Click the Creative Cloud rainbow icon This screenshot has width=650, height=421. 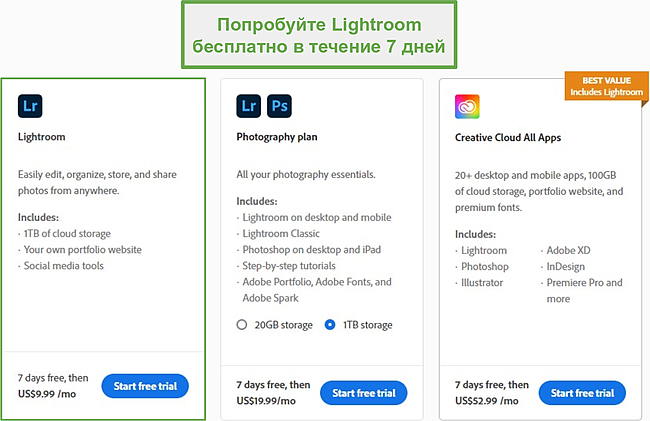(x=467, y=106)
